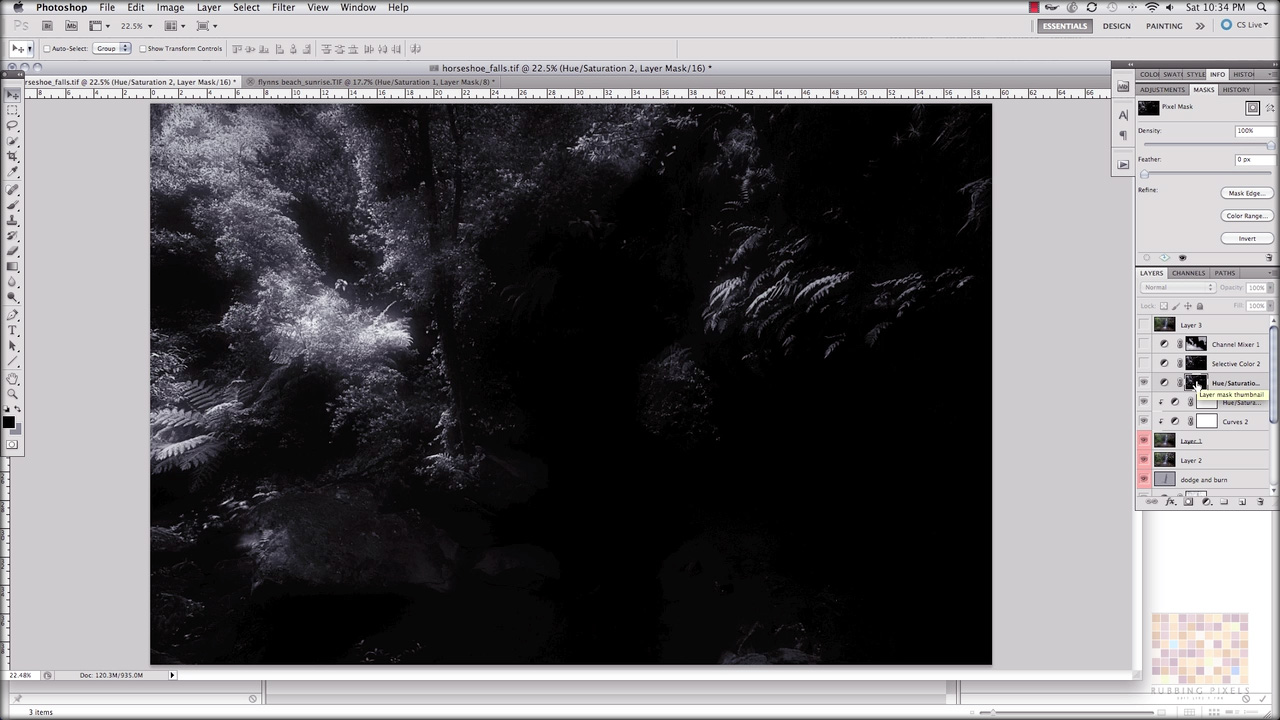This screenshot has height=720, width=1280.
Task: Click the Color Range... button
Action: click(x=1246, y=216)
